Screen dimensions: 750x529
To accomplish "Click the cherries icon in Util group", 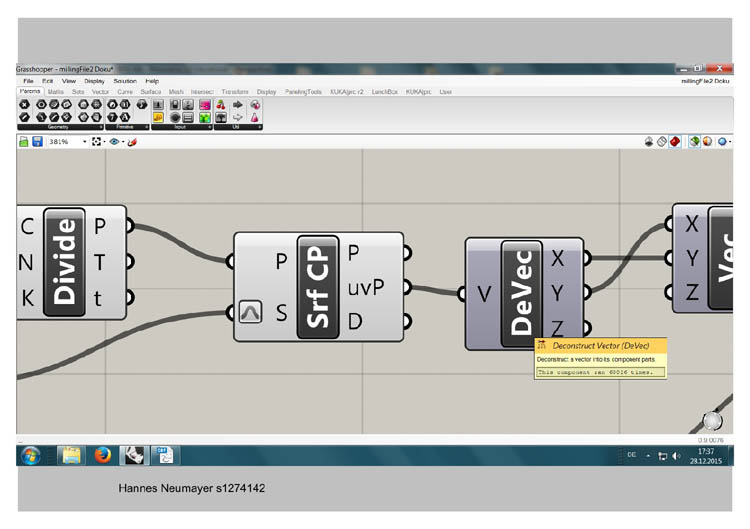I will point(221,104).
